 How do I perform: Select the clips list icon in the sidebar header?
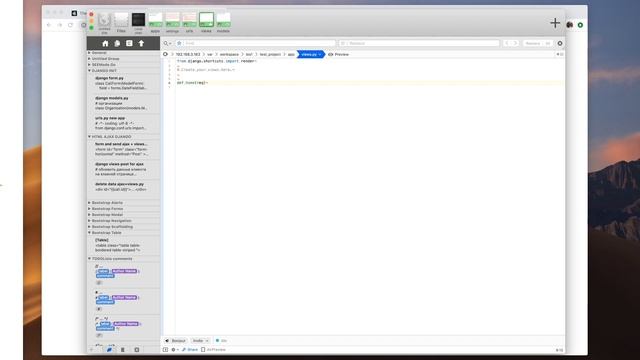(129, 43)
